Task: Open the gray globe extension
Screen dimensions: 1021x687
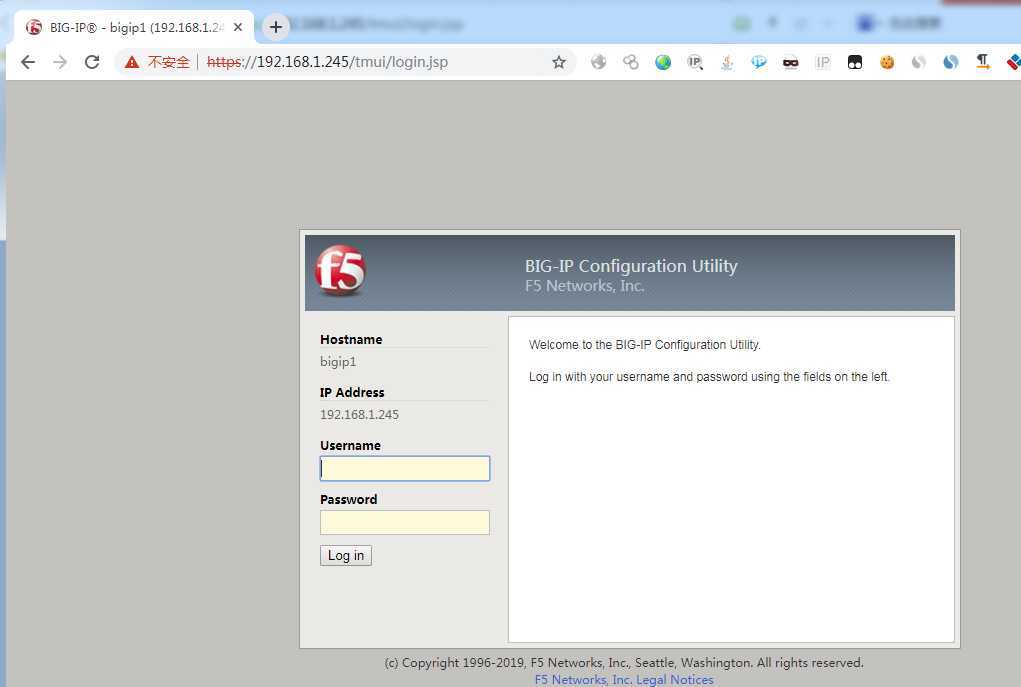Action: pyautogui.click(x=598, y=62)
